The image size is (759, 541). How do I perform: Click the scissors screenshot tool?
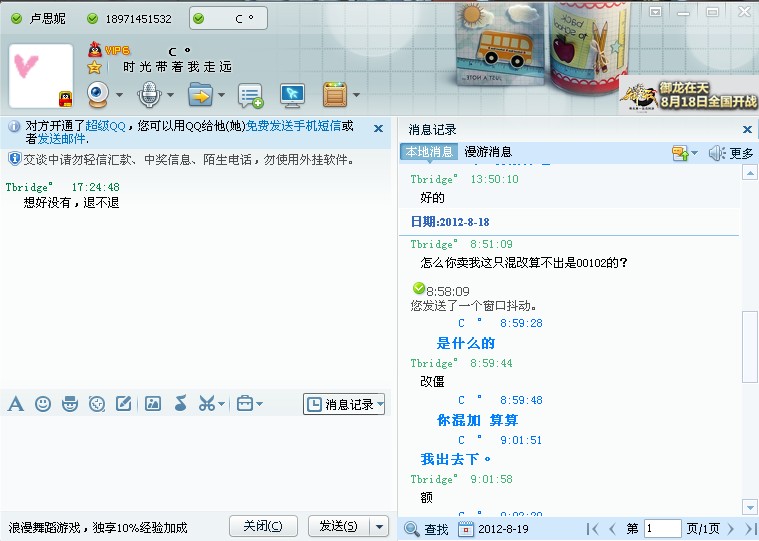tap(205, 404)
